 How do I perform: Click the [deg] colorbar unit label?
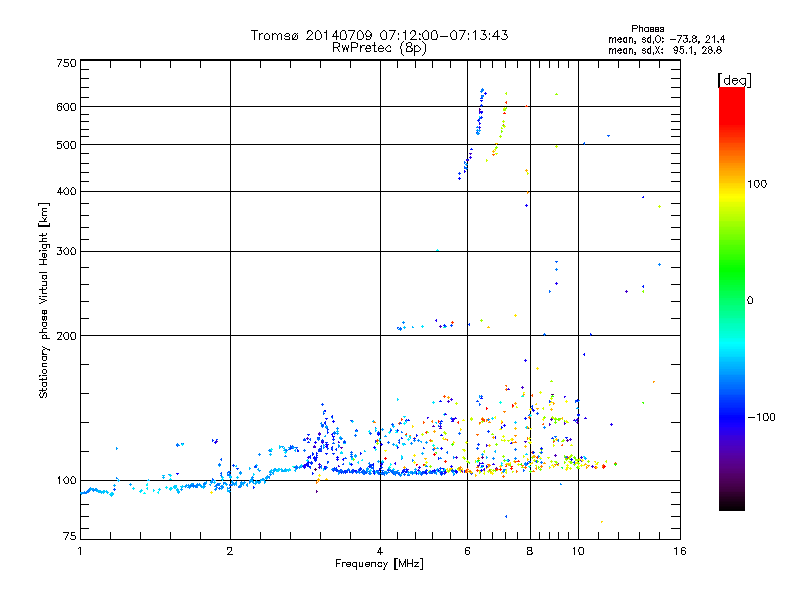point(733,79)
